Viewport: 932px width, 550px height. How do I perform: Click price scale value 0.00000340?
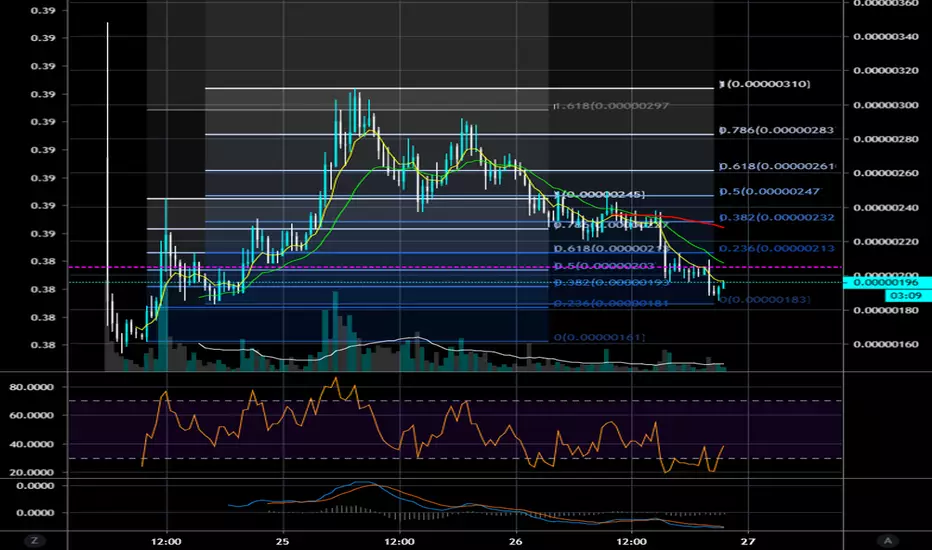click(886, 37)
